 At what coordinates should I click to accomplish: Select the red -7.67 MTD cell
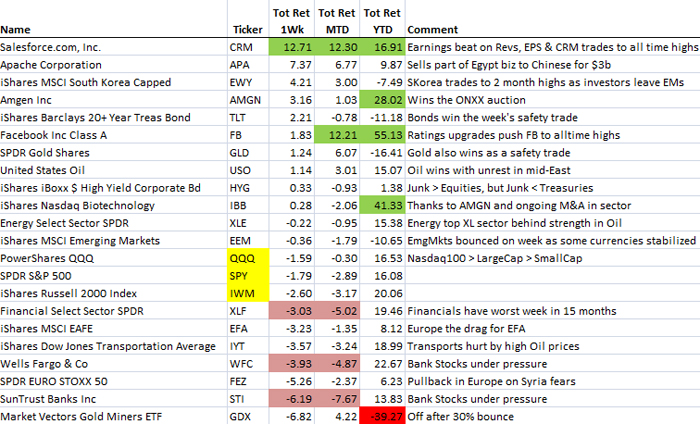coord(337,399)
